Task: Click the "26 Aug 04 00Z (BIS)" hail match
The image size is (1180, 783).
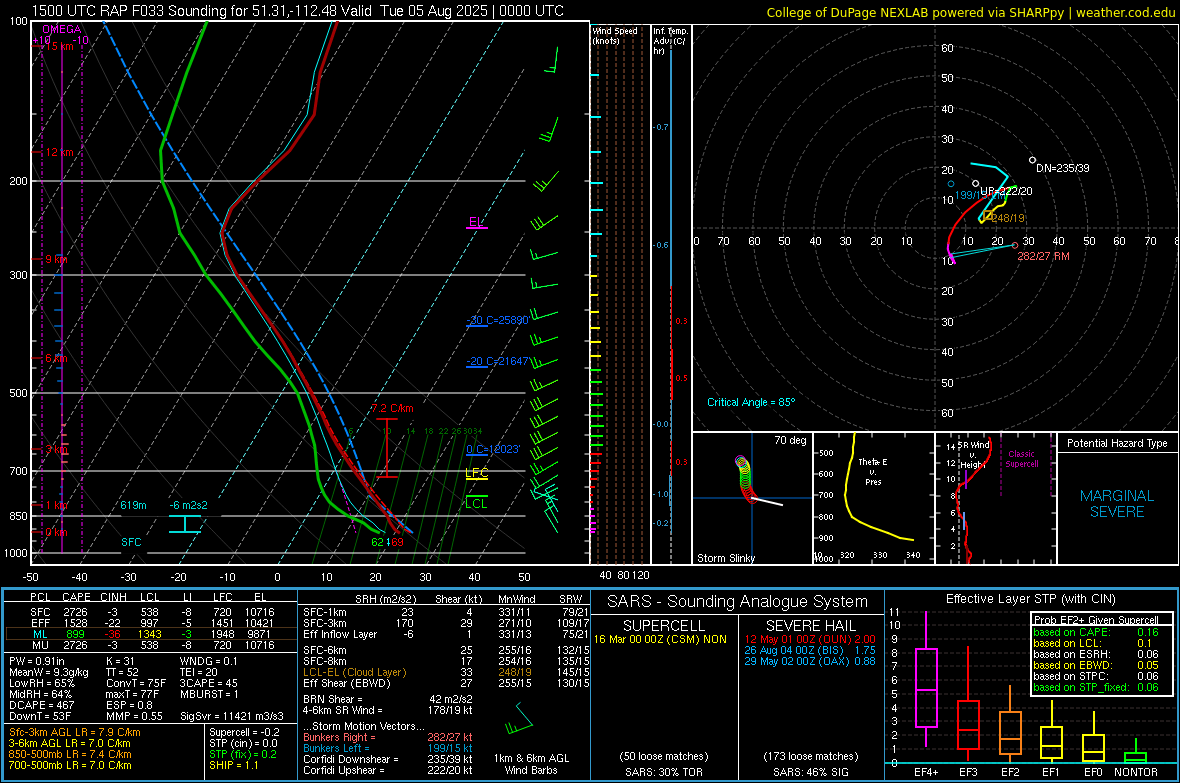Action: click(x=810, y=650)
